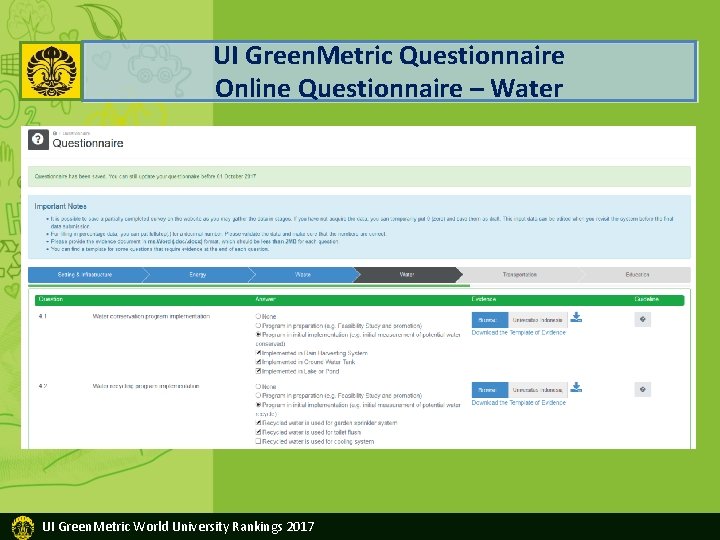Click Browse button for question 4.2 evidence
Viewport: 720px width, 540px height.
pos(489,390)
